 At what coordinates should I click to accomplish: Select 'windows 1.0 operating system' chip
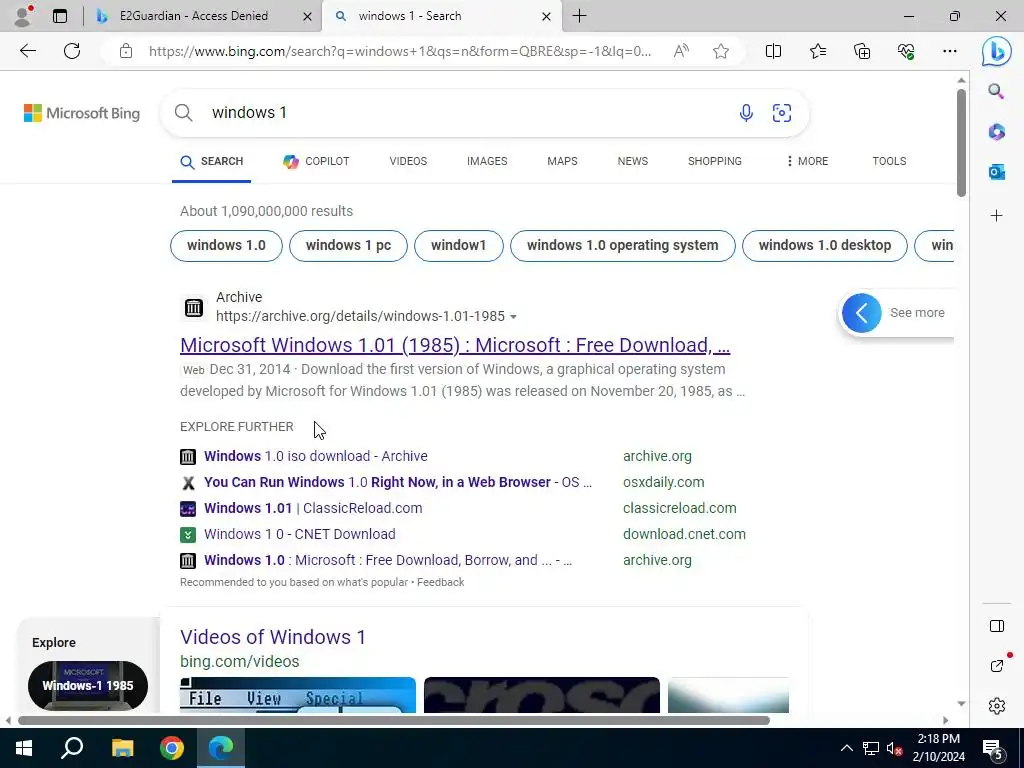[622, 246]
